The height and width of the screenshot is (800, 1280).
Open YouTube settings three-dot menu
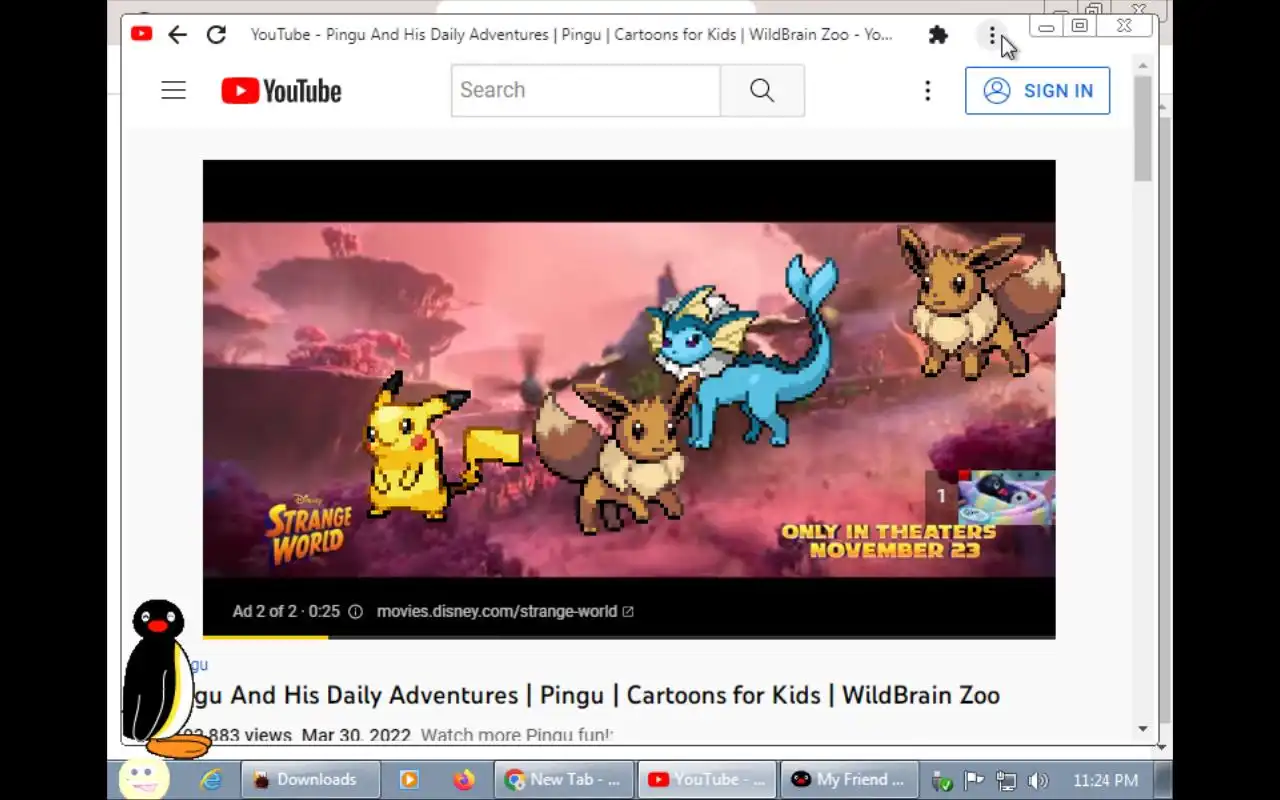927,91
